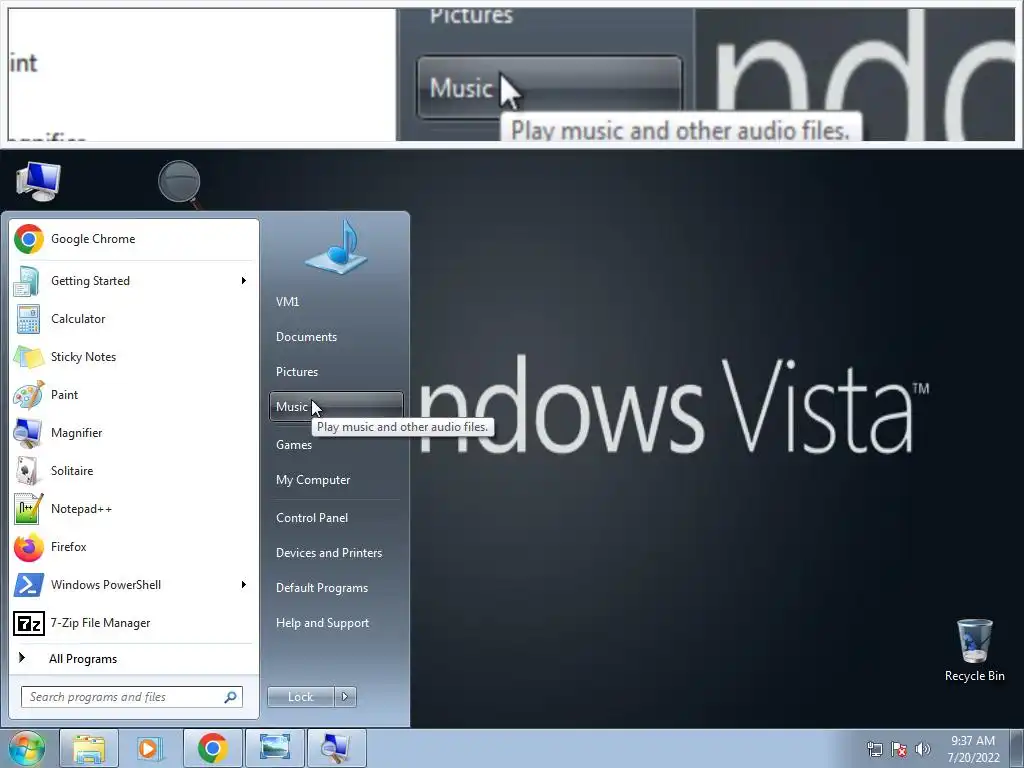1024x768 pixels.
Task: Click the Calculator label text
Action: pyautogui.click(x=78, y=319)
